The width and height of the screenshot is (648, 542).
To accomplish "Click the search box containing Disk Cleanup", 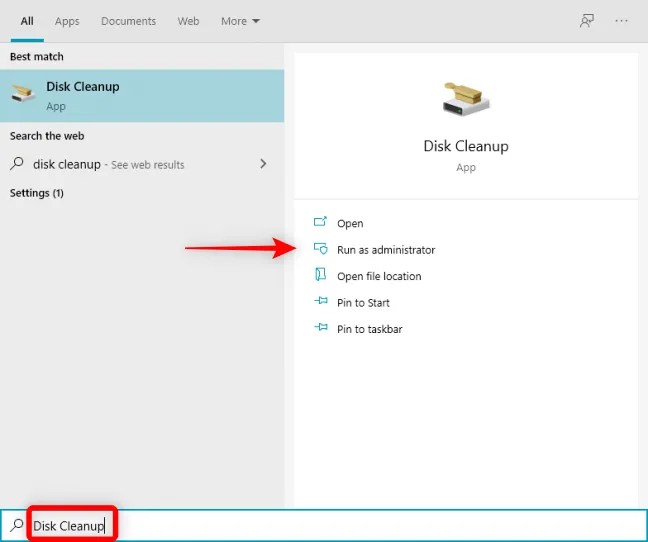I will pos(324,525).
